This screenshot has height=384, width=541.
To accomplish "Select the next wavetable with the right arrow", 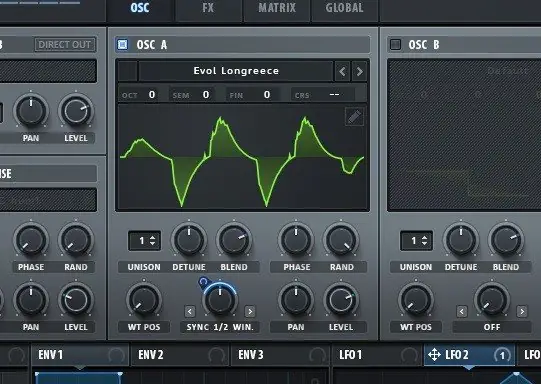I will click(360, 71).
